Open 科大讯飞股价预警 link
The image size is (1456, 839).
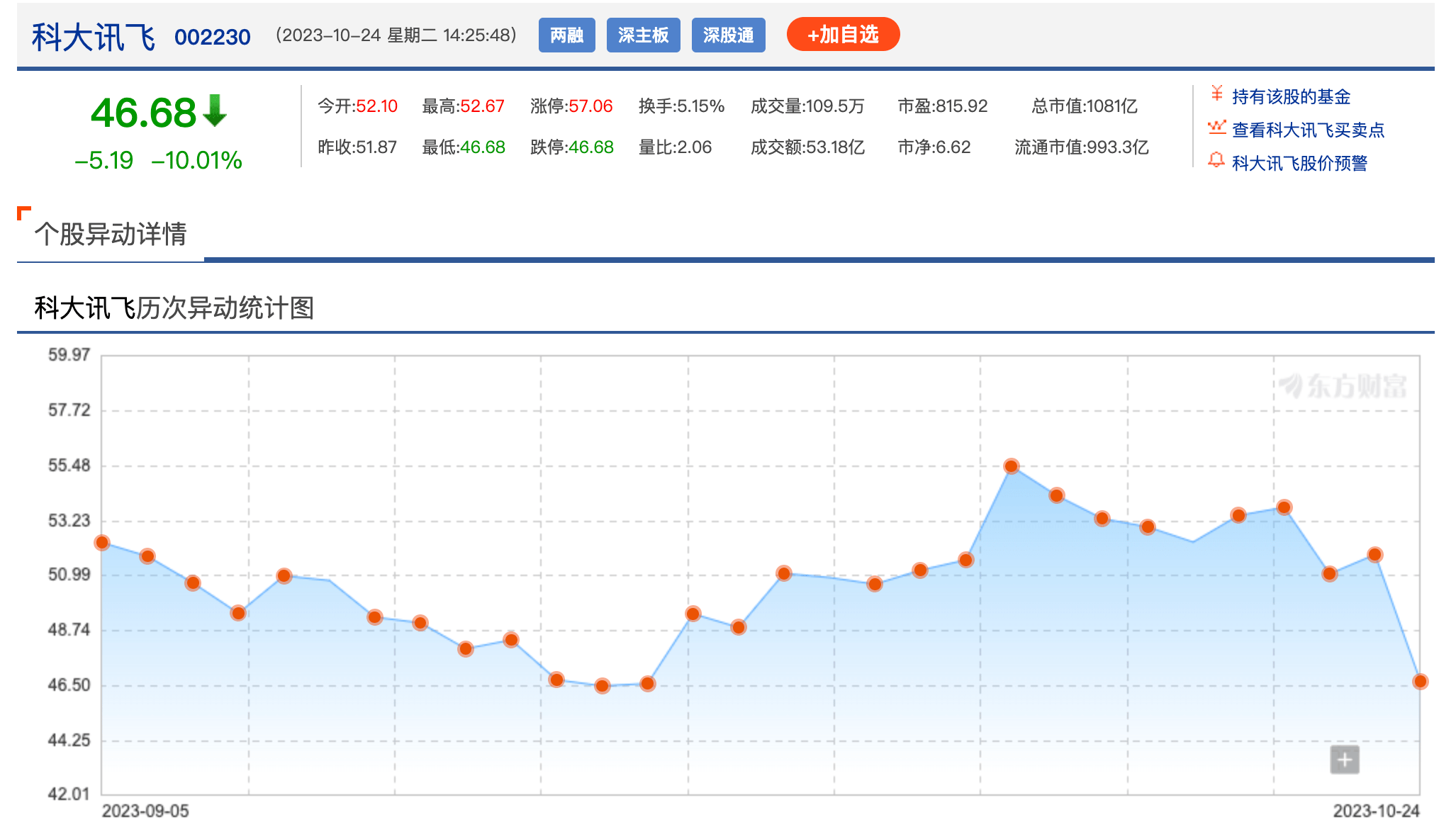pos(1299,163)
